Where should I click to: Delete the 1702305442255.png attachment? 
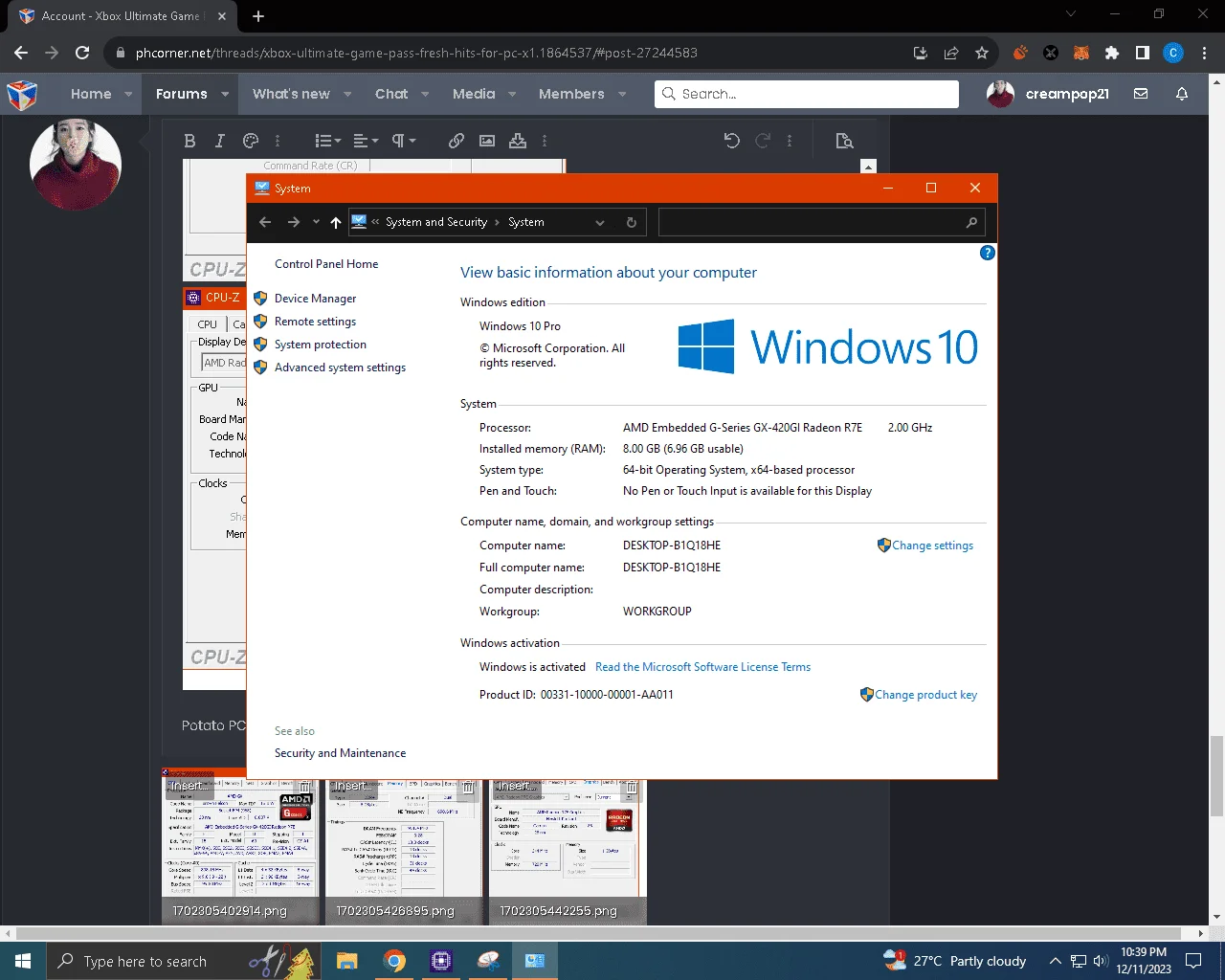pyautogui.click(x=632, y=788)
